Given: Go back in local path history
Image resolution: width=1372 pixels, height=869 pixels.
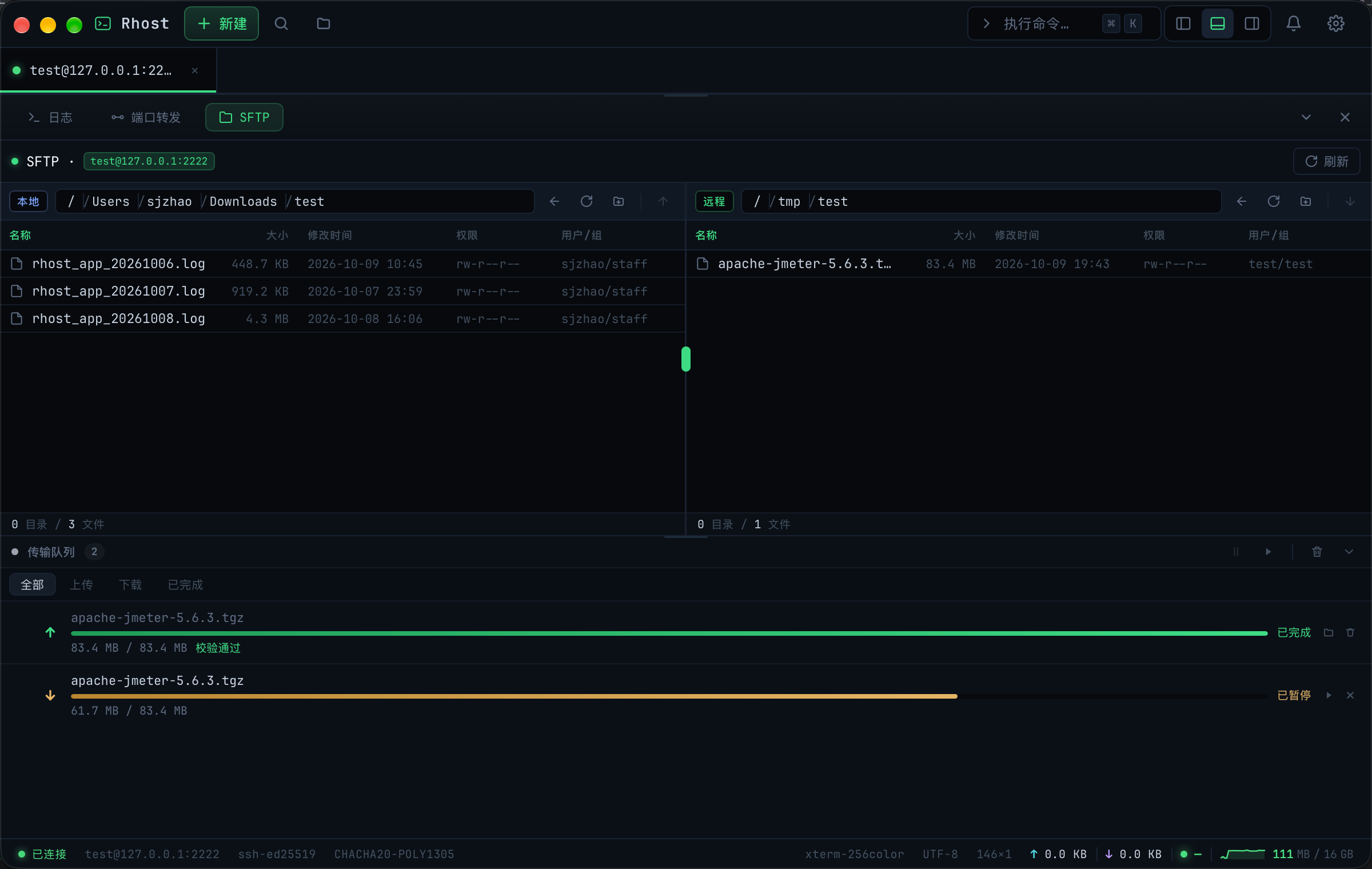Looking at the screenshot, I should pos(555,201).
